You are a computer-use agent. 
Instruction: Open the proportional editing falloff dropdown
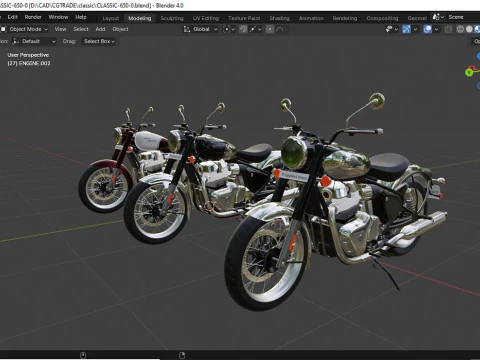click(282, 29)
